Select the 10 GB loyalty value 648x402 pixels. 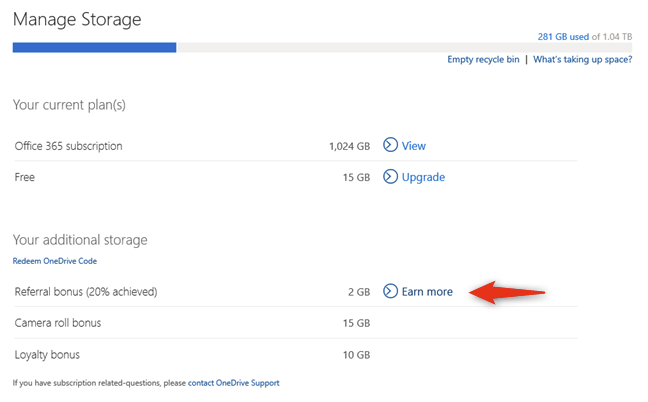point(356,355)
